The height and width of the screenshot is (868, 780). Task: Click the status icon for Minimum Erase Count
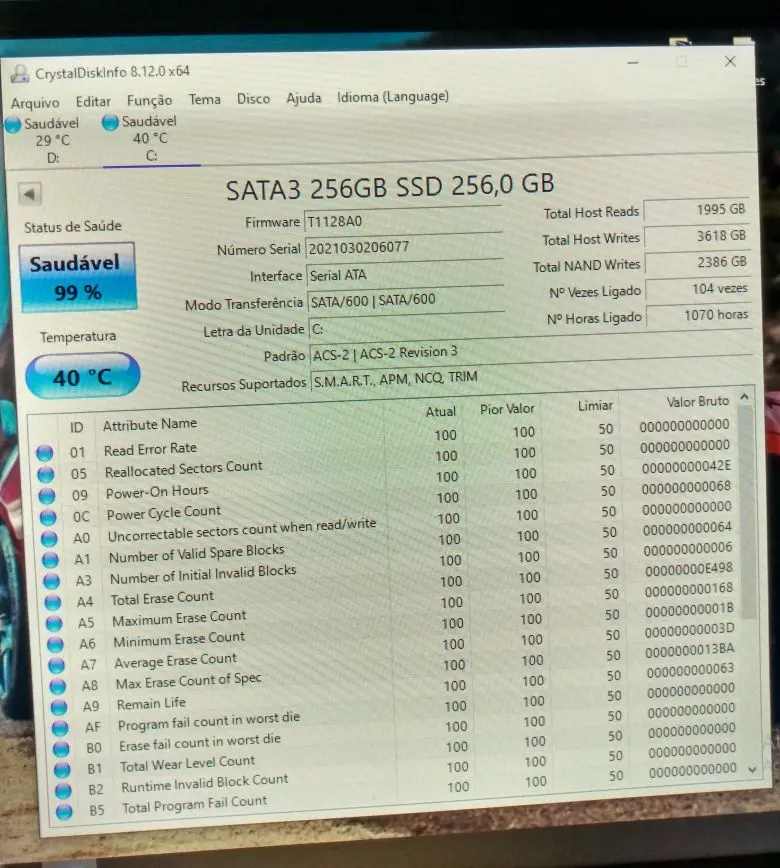[55, 644]
